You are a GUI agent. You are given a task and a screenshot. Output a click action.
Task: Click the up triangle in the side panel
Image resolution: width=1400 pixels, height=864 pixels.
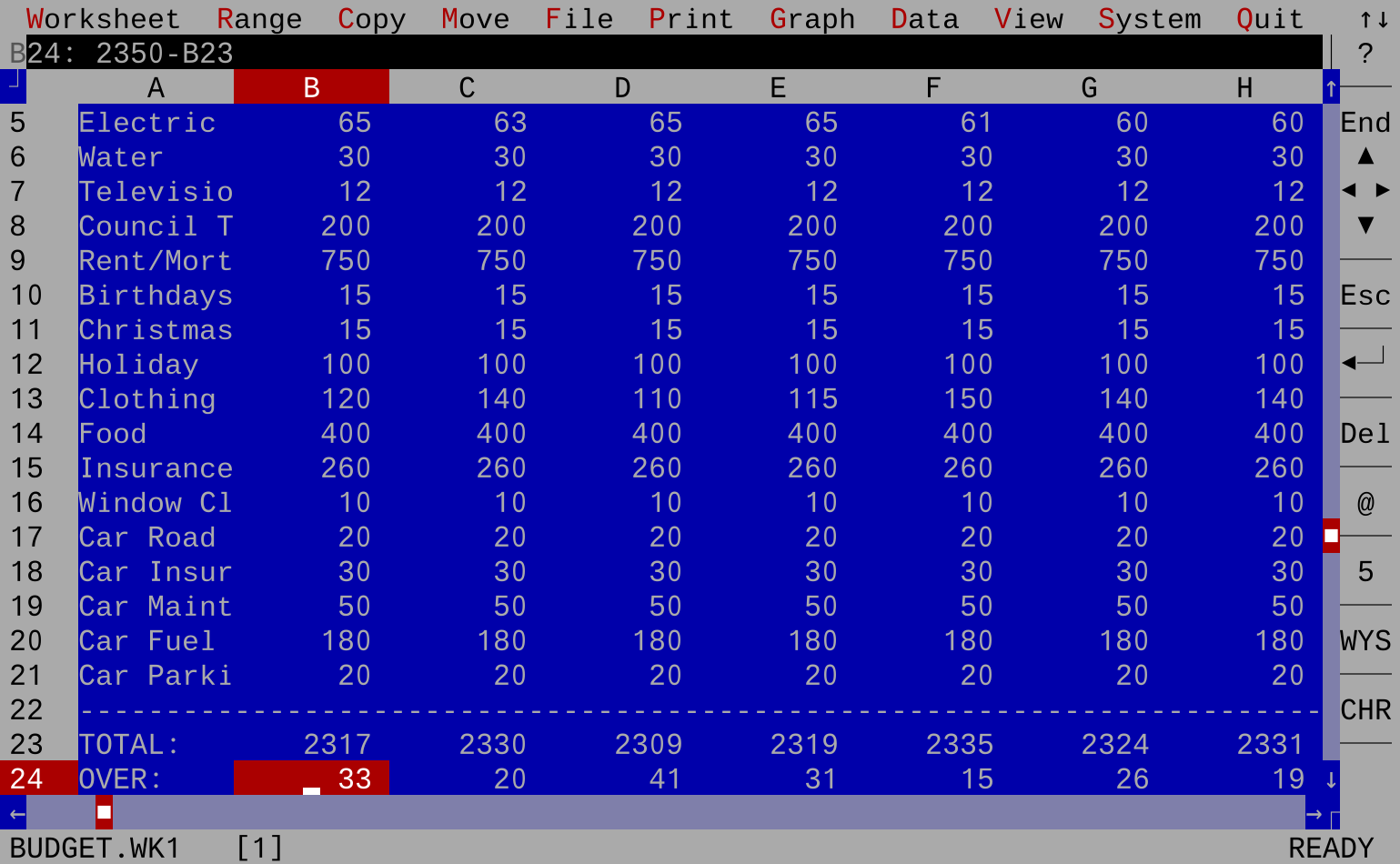click(1365, 156)
